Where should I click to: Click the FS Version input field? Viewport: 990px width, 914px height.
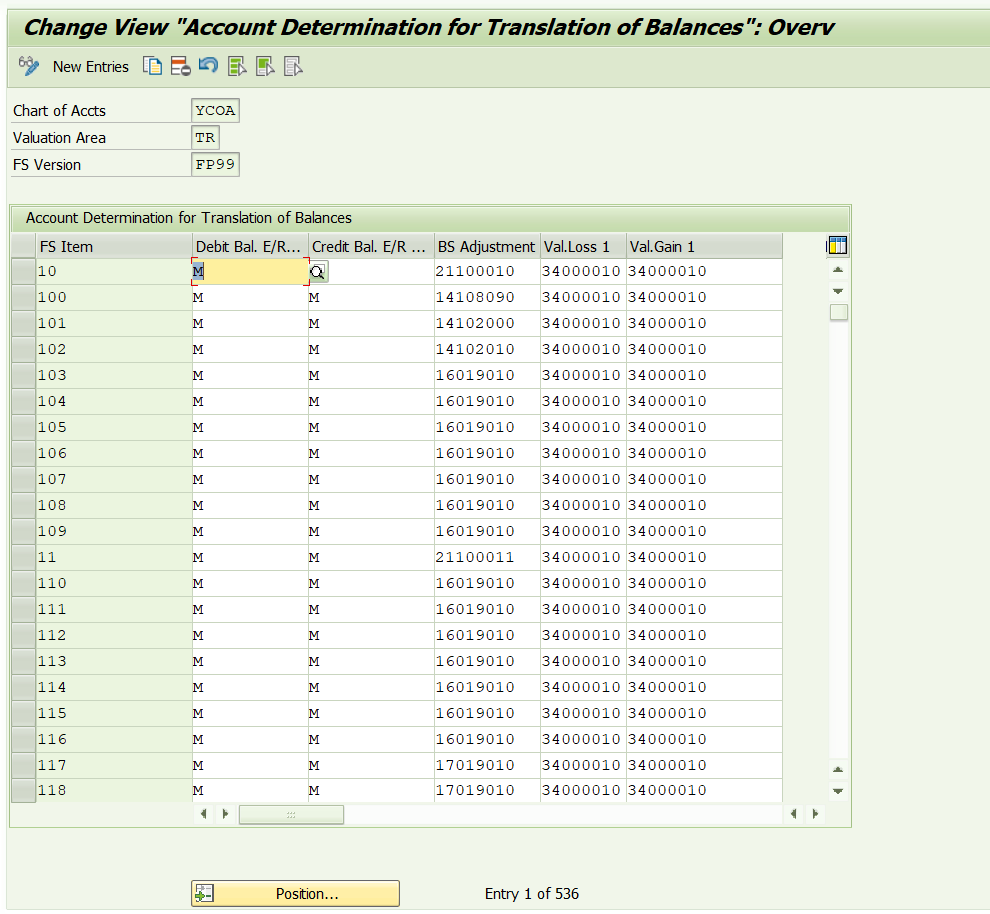(x=214, y=163)
